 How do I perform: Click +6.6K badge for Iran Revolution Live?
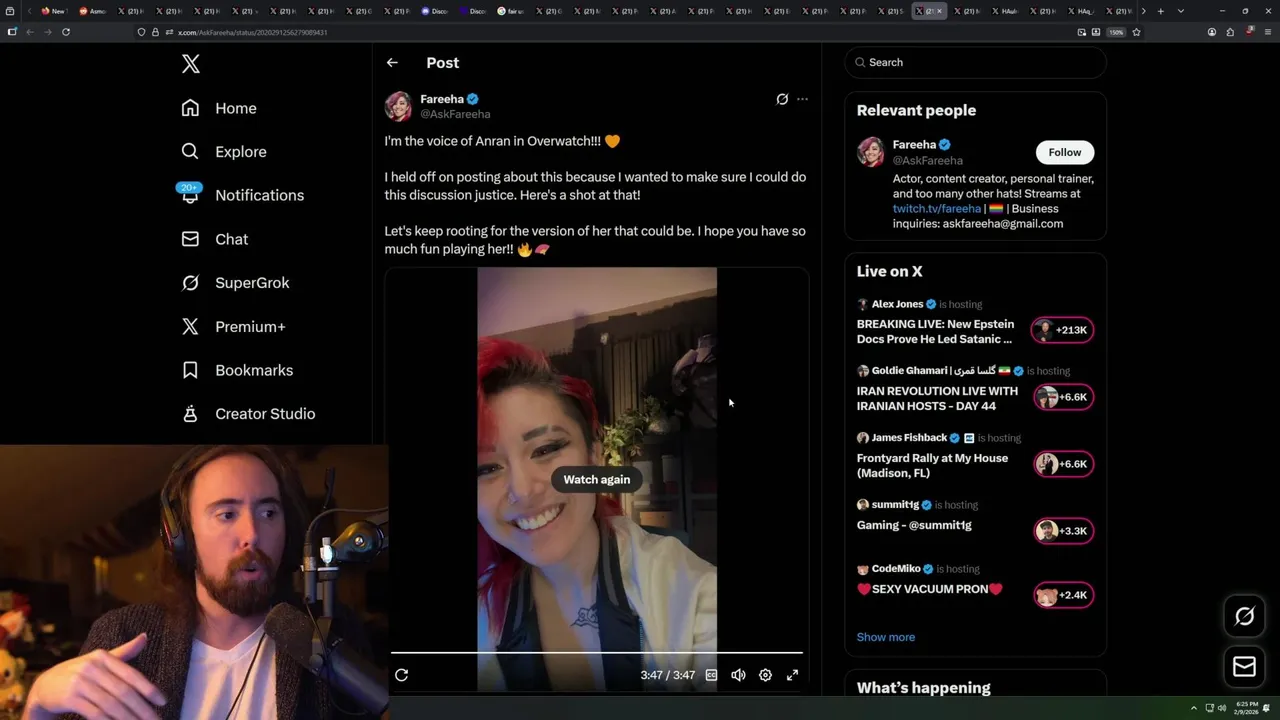click(x=1063, y=397)
